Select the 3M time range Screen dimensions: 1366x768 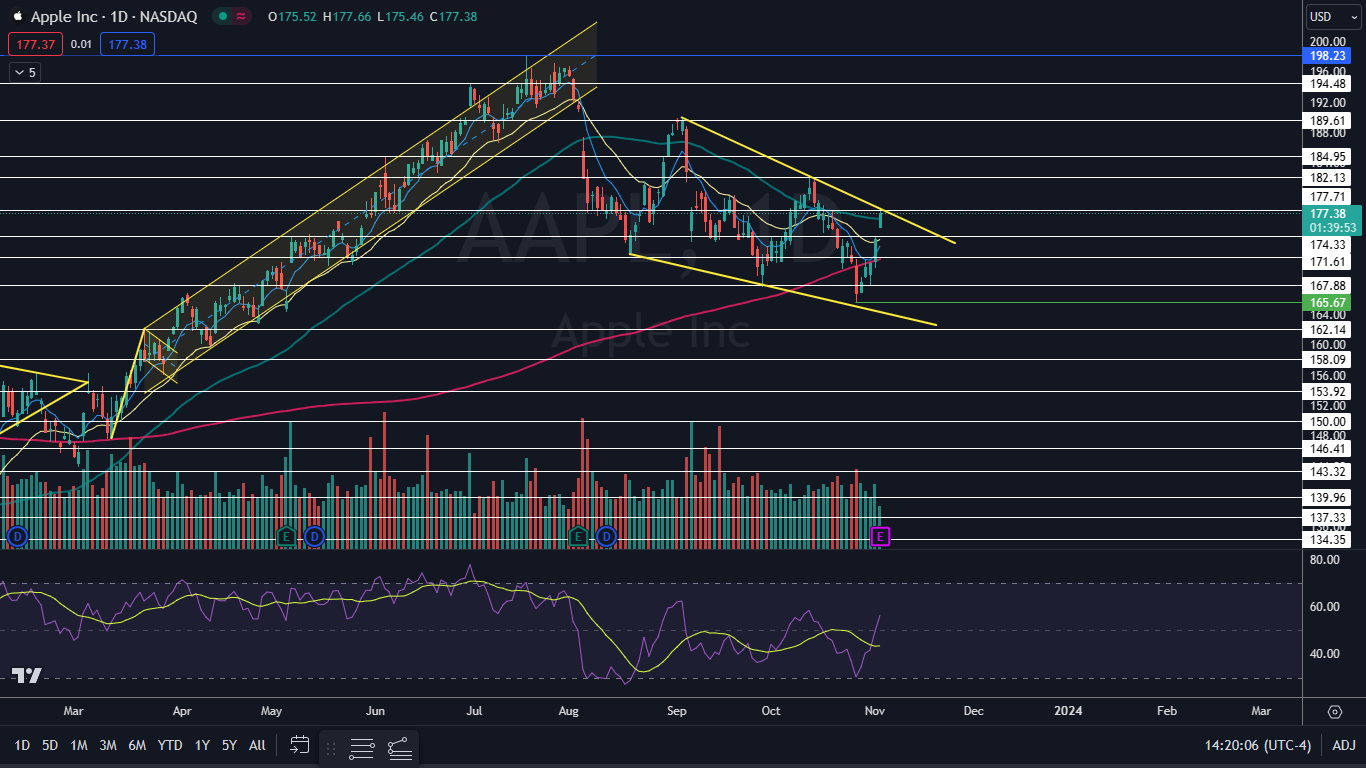coord(108,745)
